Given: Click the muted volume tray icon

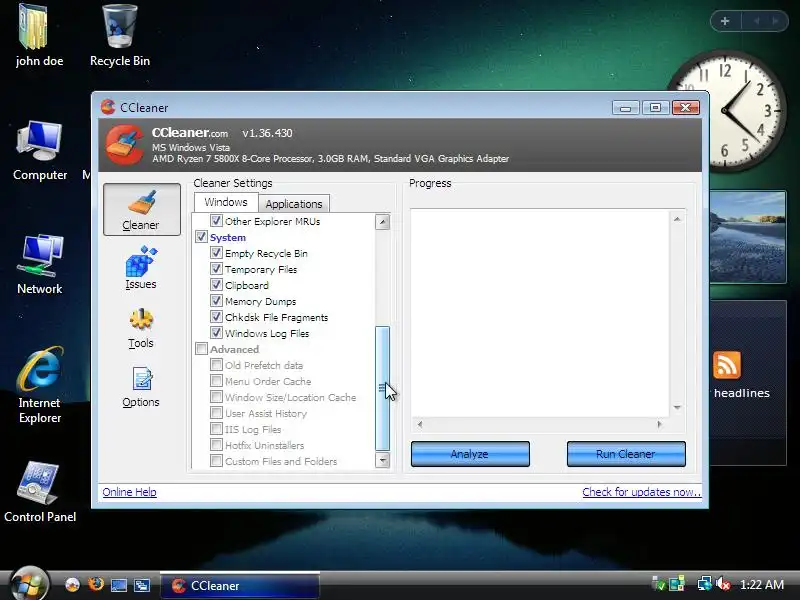Looking at the screenshot, I should (x=723, y=584).
